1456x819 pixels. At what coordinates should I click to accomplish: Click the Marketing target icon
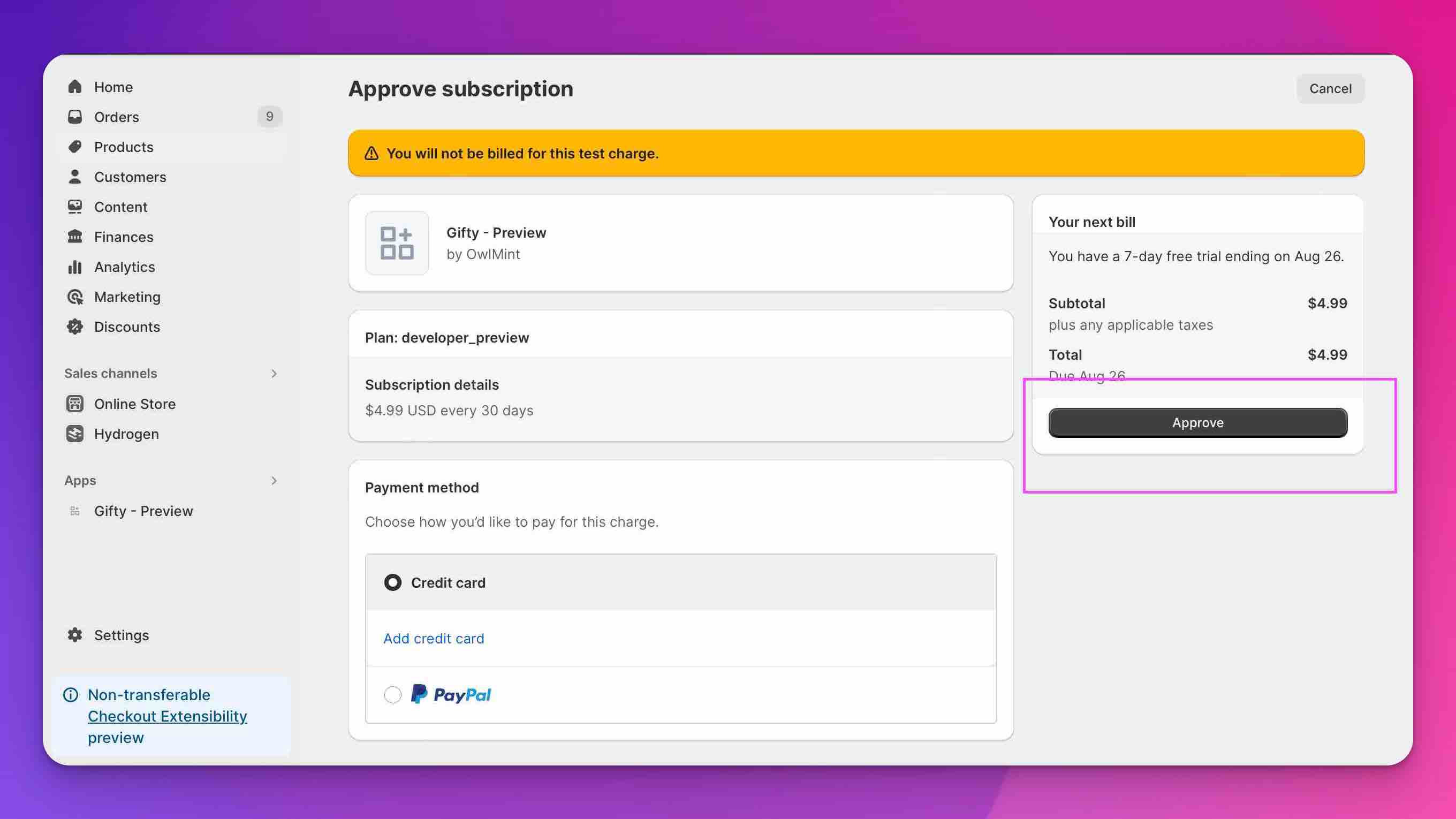[74, 297]
